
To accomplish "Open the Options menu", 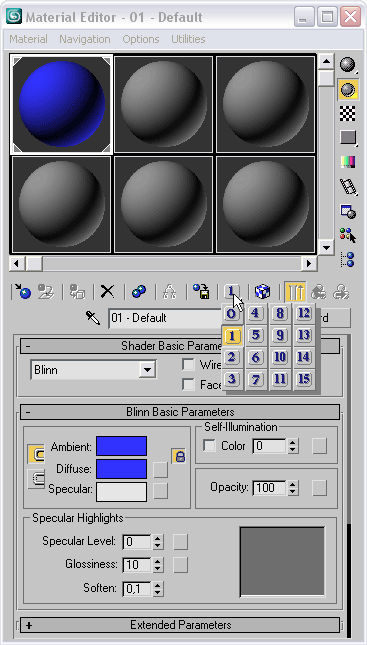I will pyautogui.click(x=141, y=39).
